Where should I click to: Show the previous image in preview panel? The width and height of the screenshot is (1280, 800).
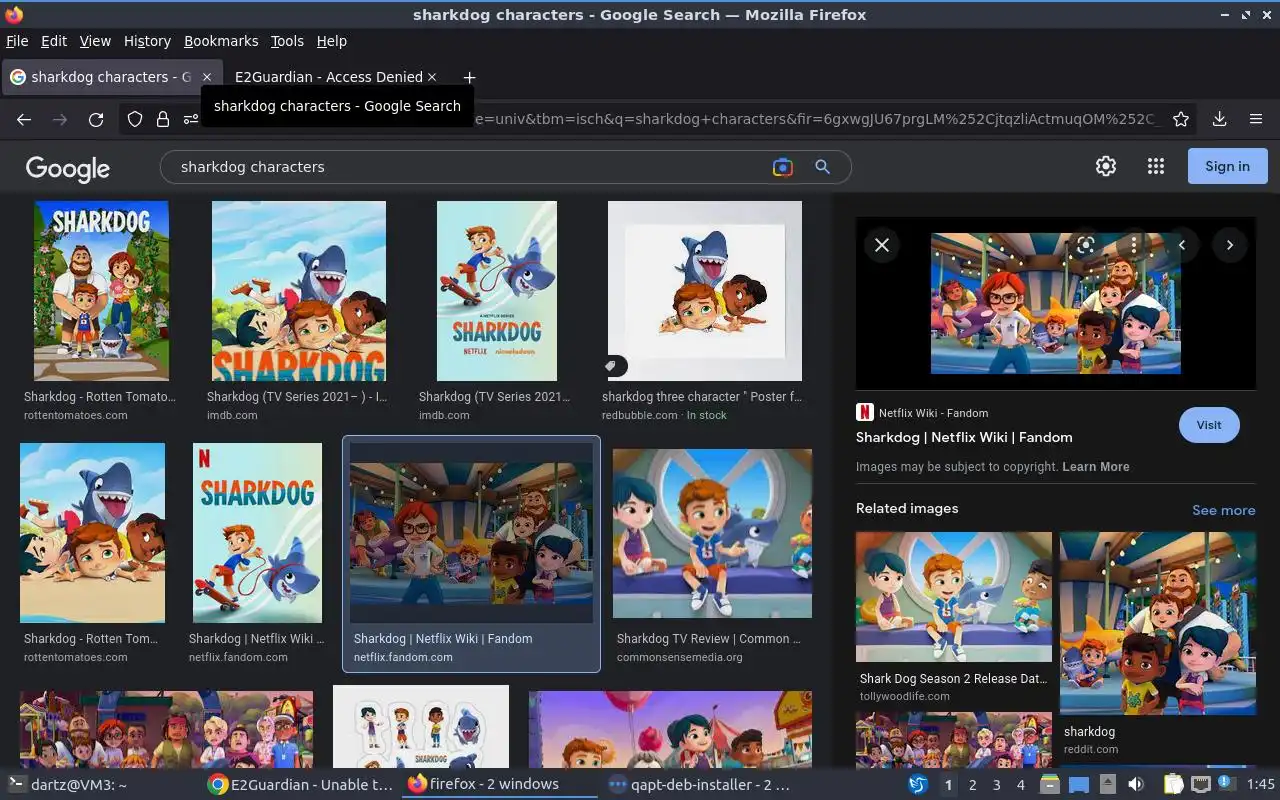(1182, 245)
